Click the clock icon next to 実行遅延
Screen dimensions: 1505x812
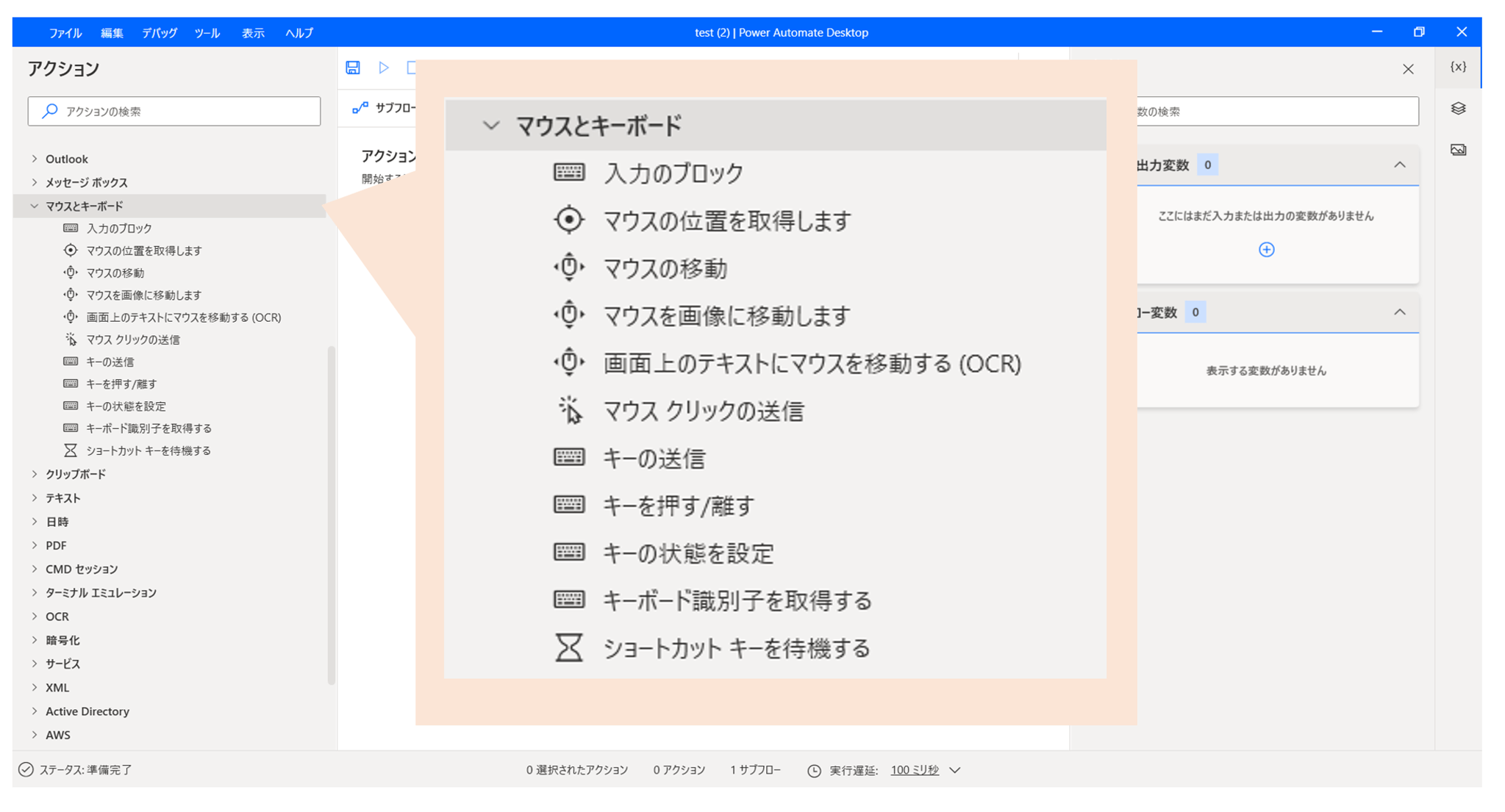click(x=813, y=770)
